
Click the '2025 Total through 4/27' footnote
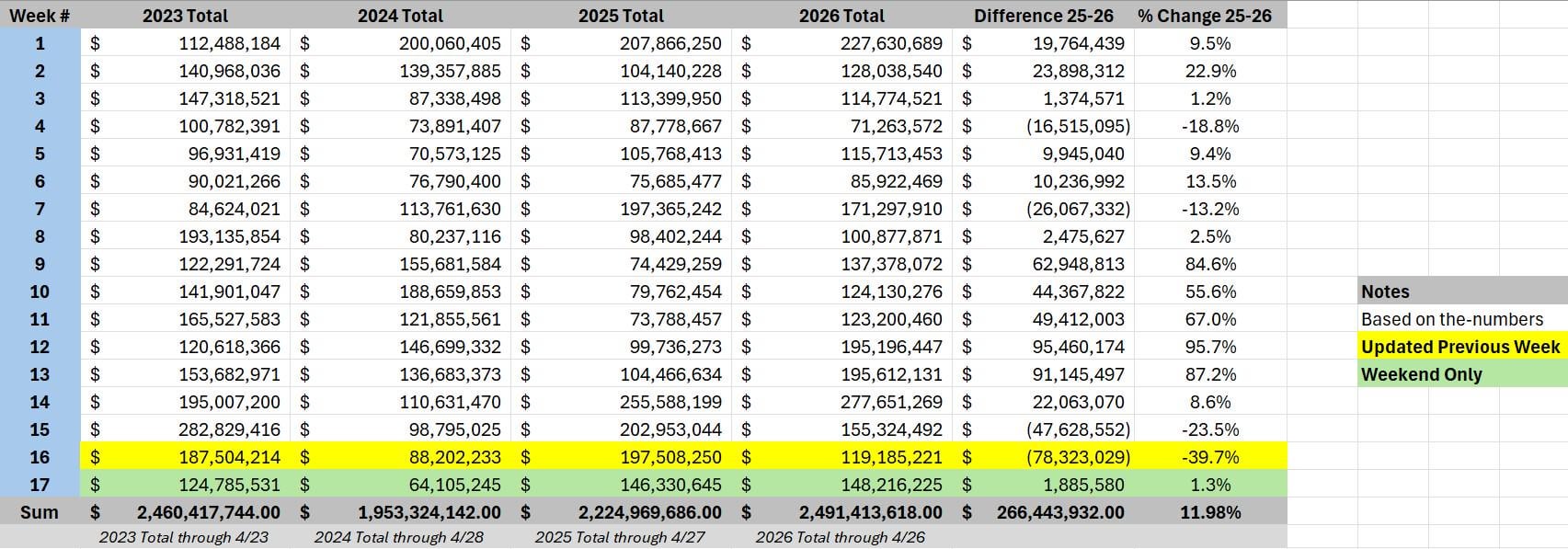point(621,537)
